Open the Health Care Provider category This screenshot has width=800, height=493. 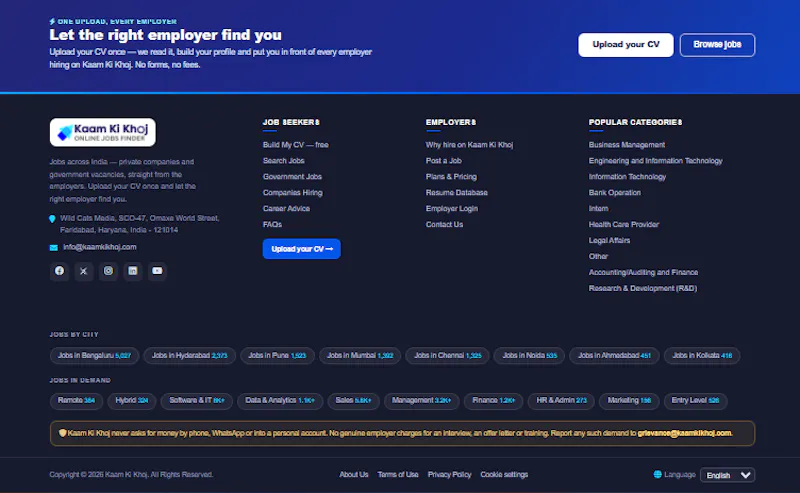point(624,225)
